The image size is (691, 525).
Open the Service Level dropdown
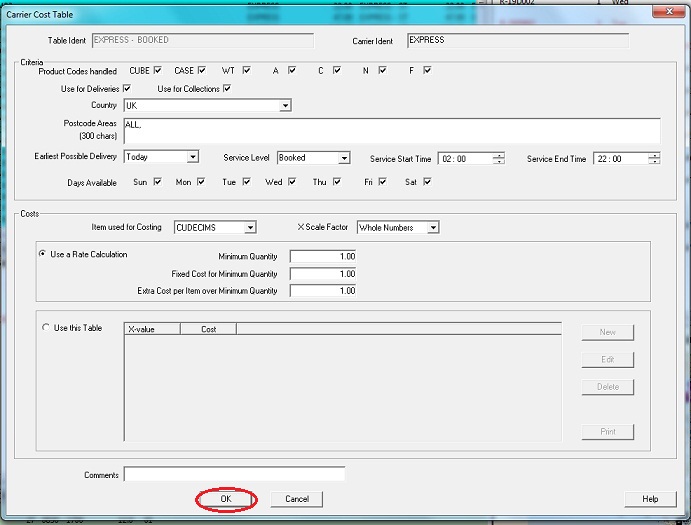coord(344,158)
